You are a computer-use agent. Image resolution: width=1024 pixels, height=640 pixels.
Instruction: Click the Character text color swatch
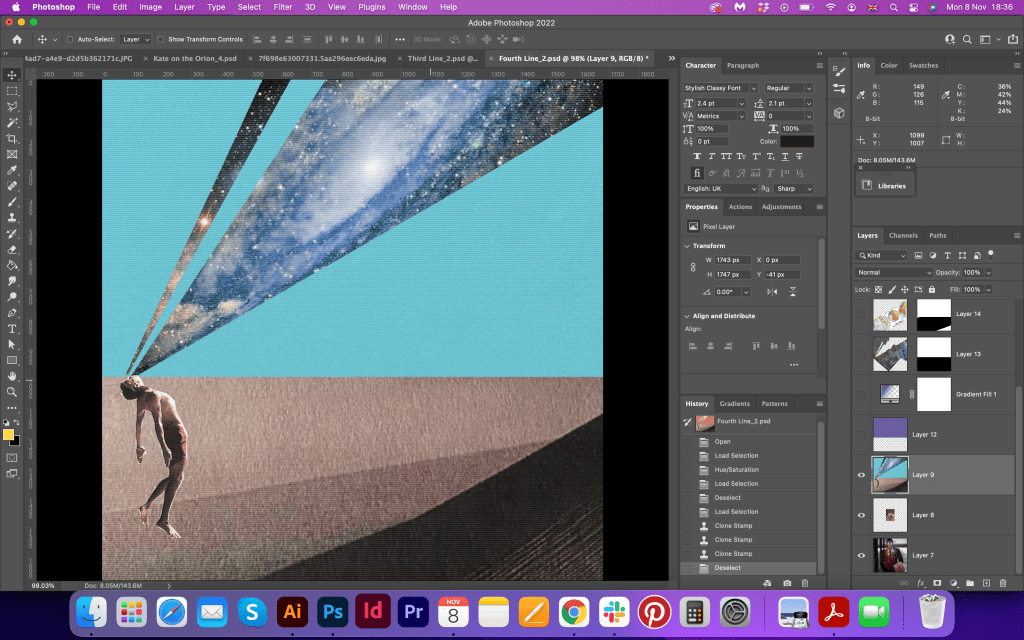[797, 141]
